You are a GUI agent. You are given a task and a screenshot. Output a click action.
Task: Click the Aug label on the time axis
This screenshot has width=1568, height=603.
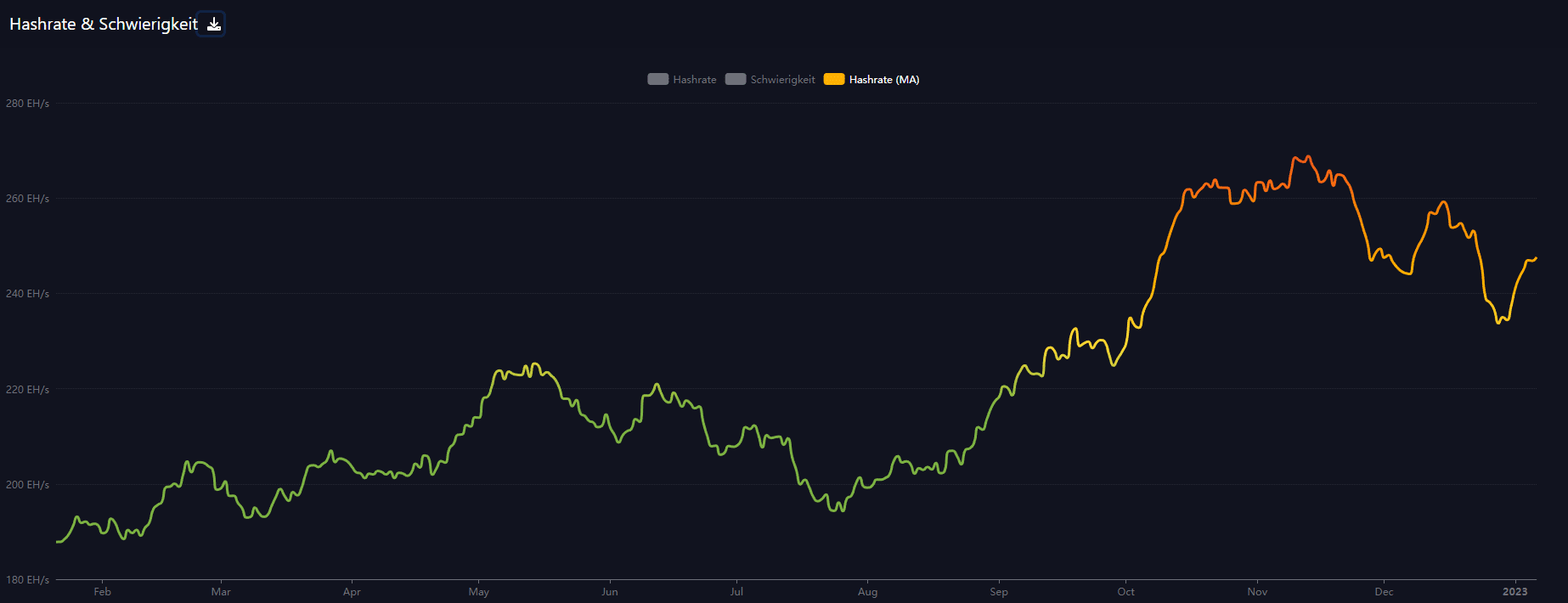click(867, 592)
